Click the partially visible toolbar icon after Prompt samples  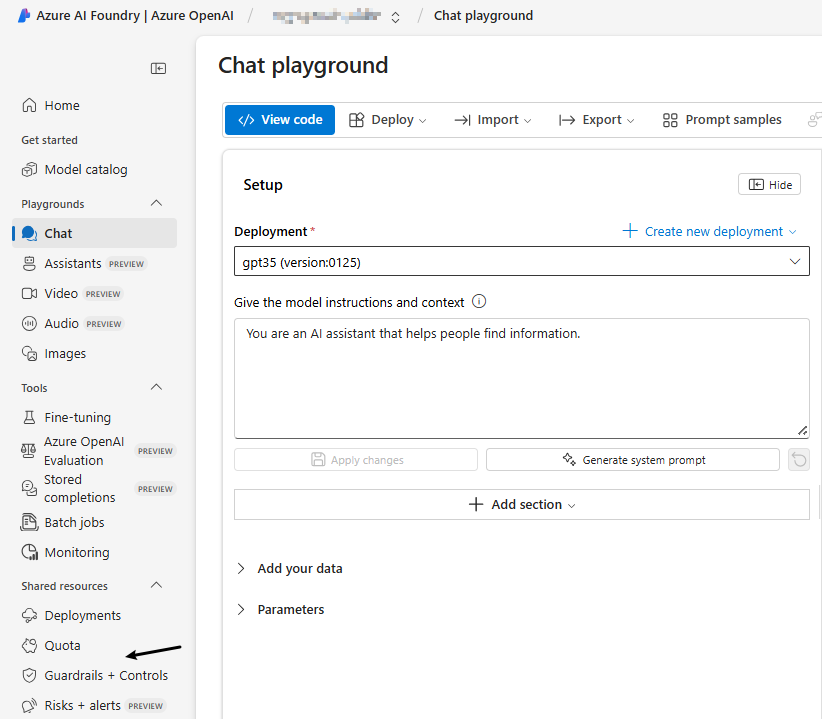[815, 120]
